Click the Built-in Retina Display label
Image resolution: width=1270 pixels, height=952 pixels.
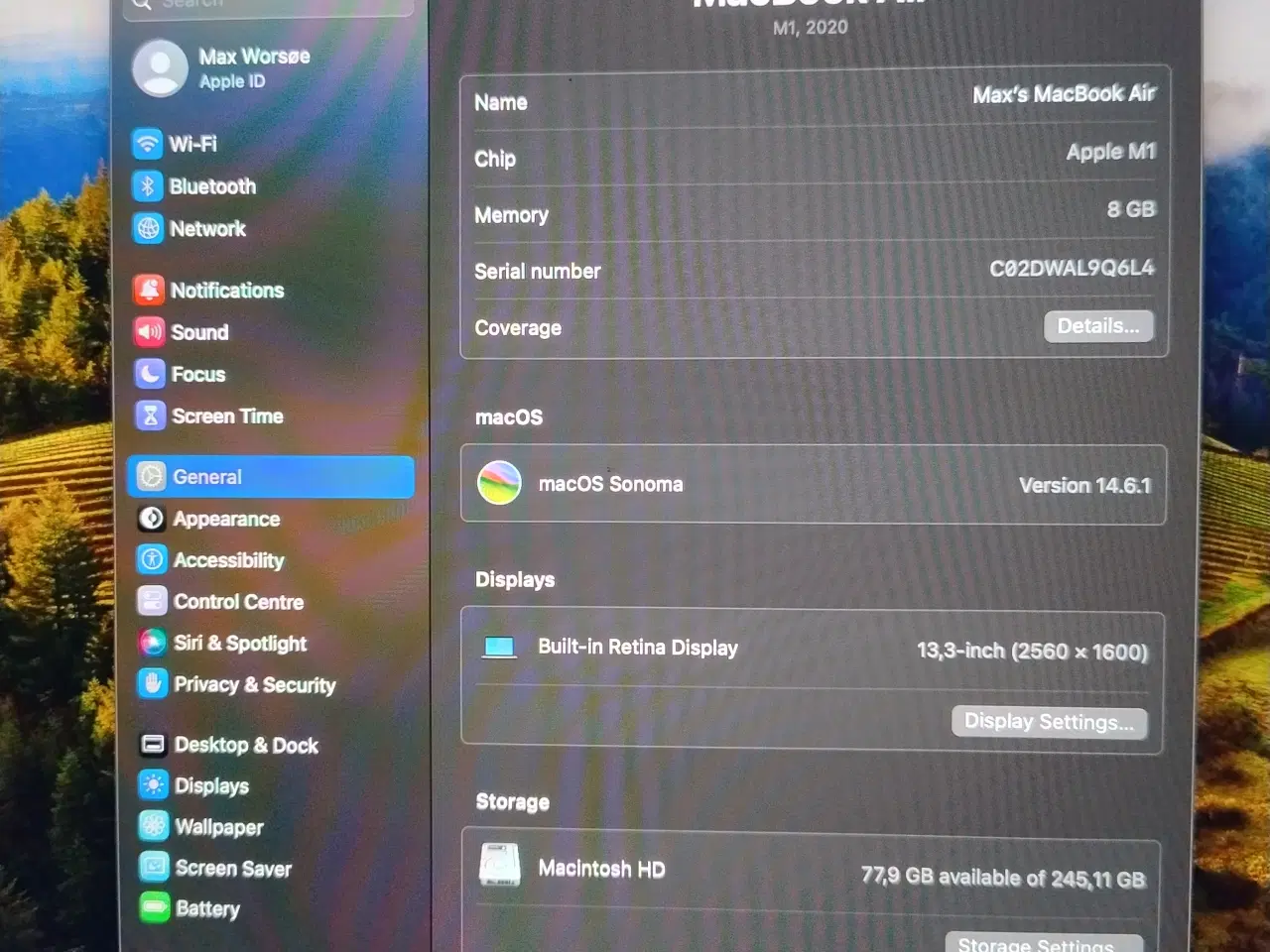638,648
